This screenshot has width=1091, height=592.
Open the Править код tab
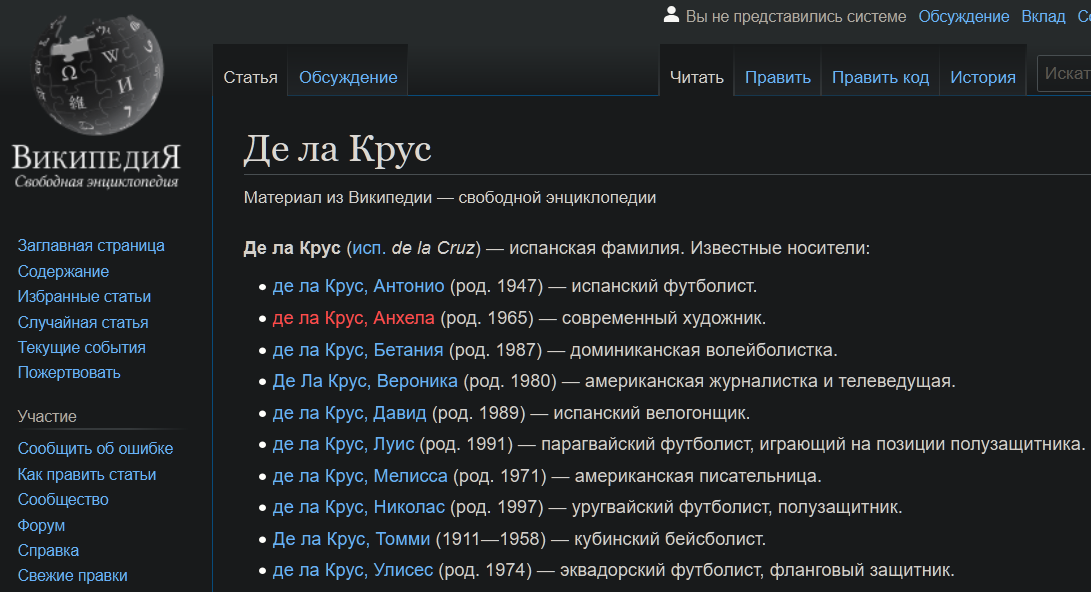(x=880, y=77)
